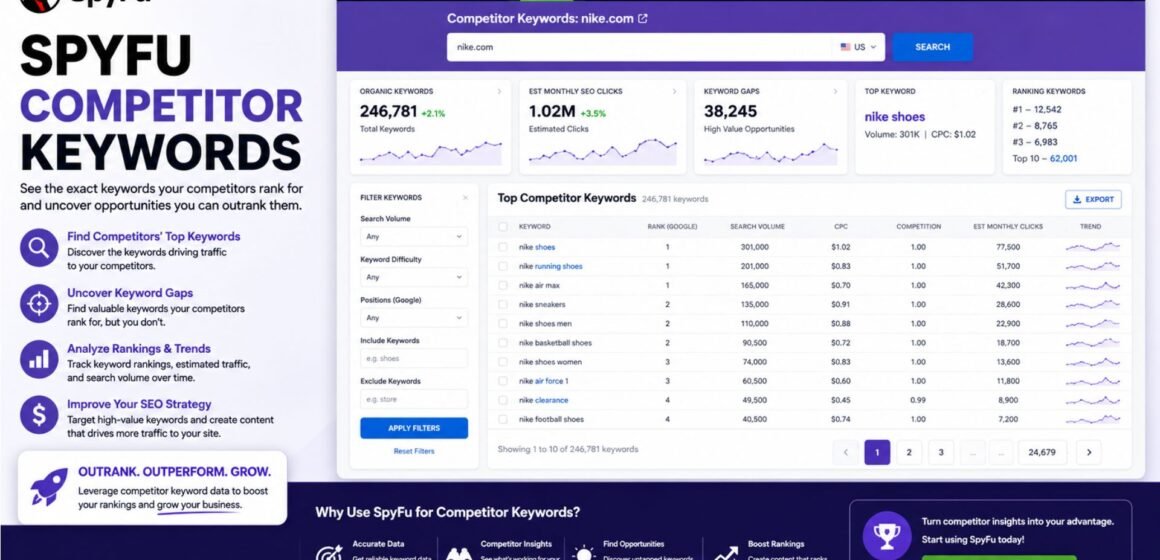The width and height of the screenshot is (1160, 560).
Task: Click the APPLY FILTERS button
Action: [414, 428]
